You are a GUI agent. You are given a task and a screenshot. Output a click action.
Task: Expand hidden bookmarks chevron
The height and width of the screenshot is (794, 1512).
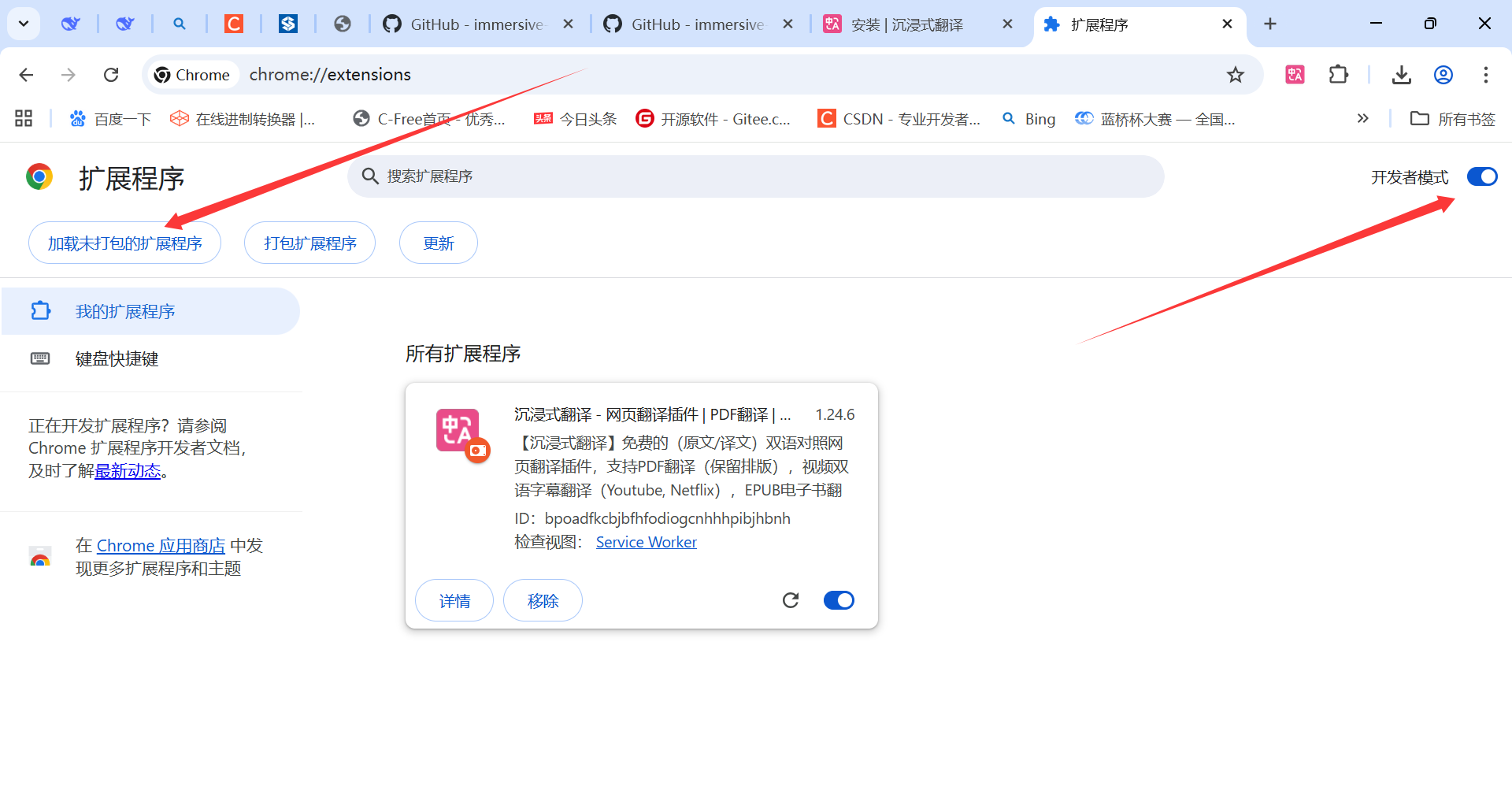point(1362,118)
